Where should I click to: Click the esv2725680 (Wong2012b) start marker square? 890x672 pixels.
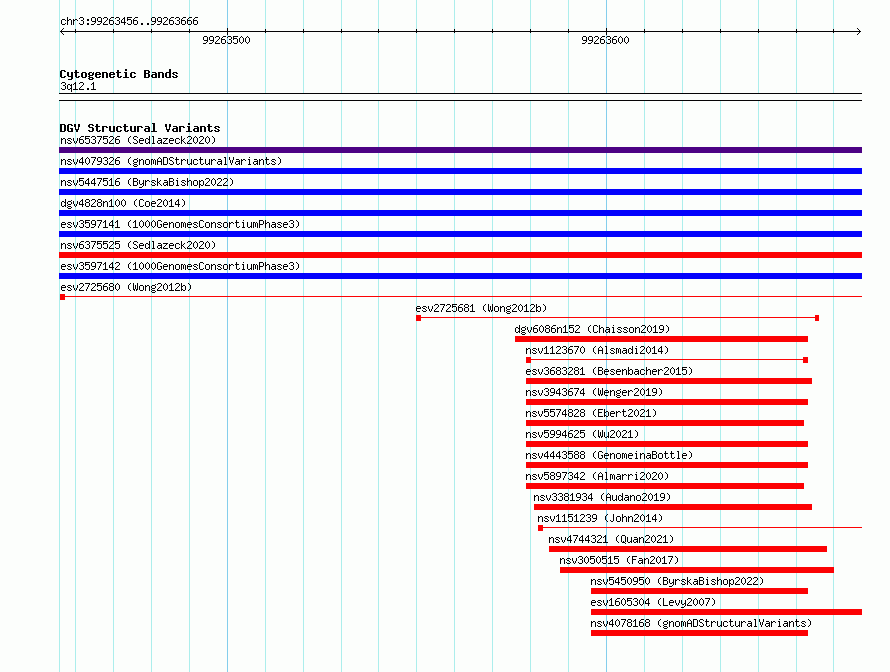(62, 297)
